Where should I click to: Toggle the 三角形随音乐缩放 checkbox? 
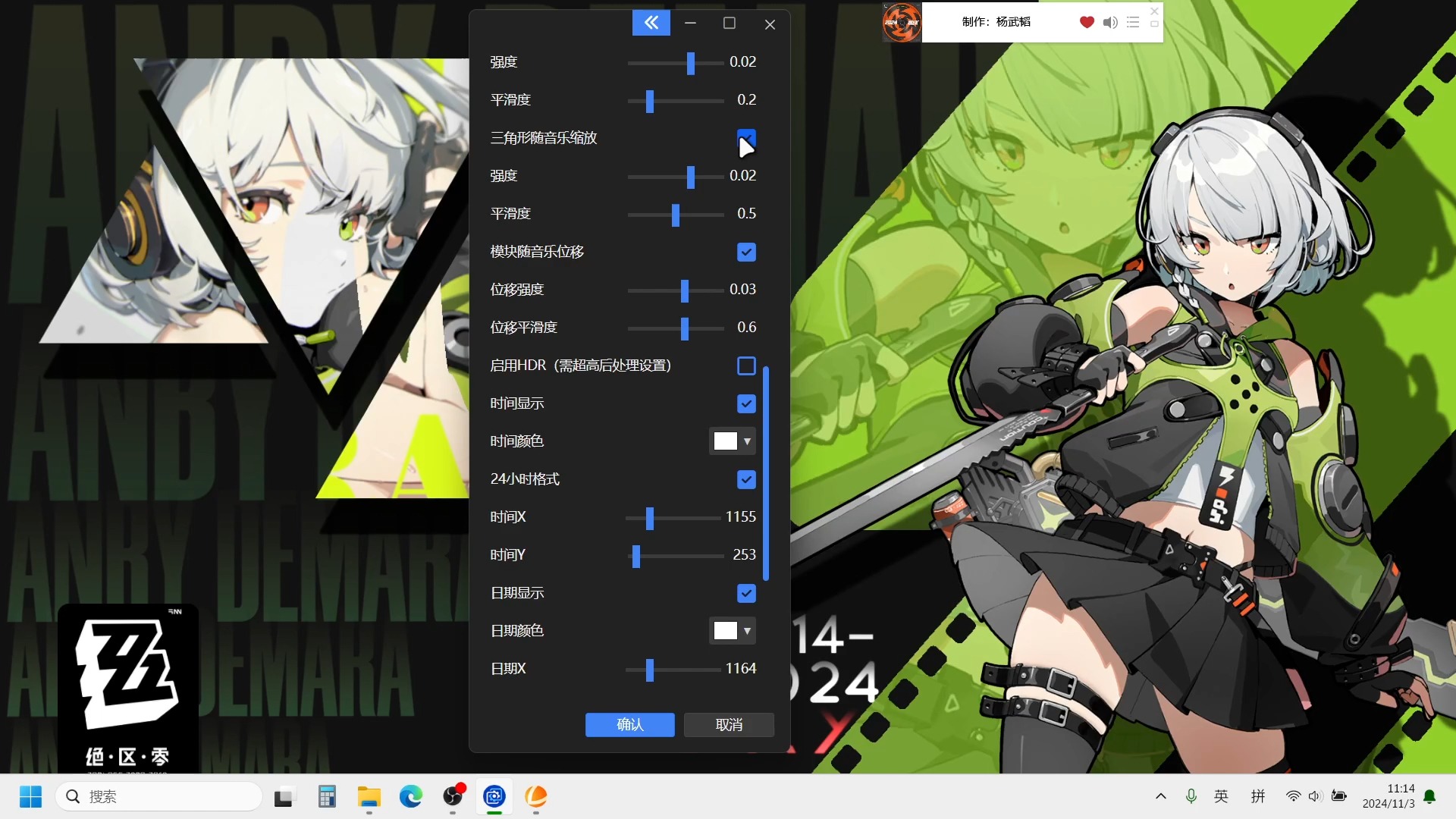click(746, 138)
